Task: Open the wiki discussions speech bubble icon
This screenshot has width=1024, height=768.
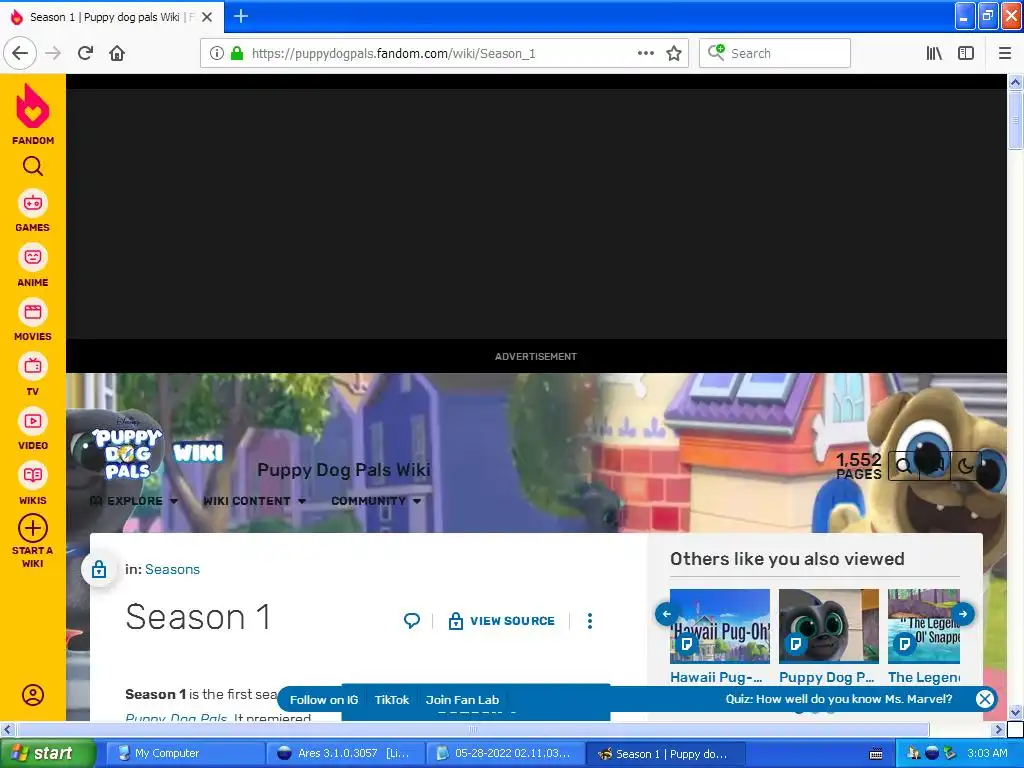Action: 935,465
